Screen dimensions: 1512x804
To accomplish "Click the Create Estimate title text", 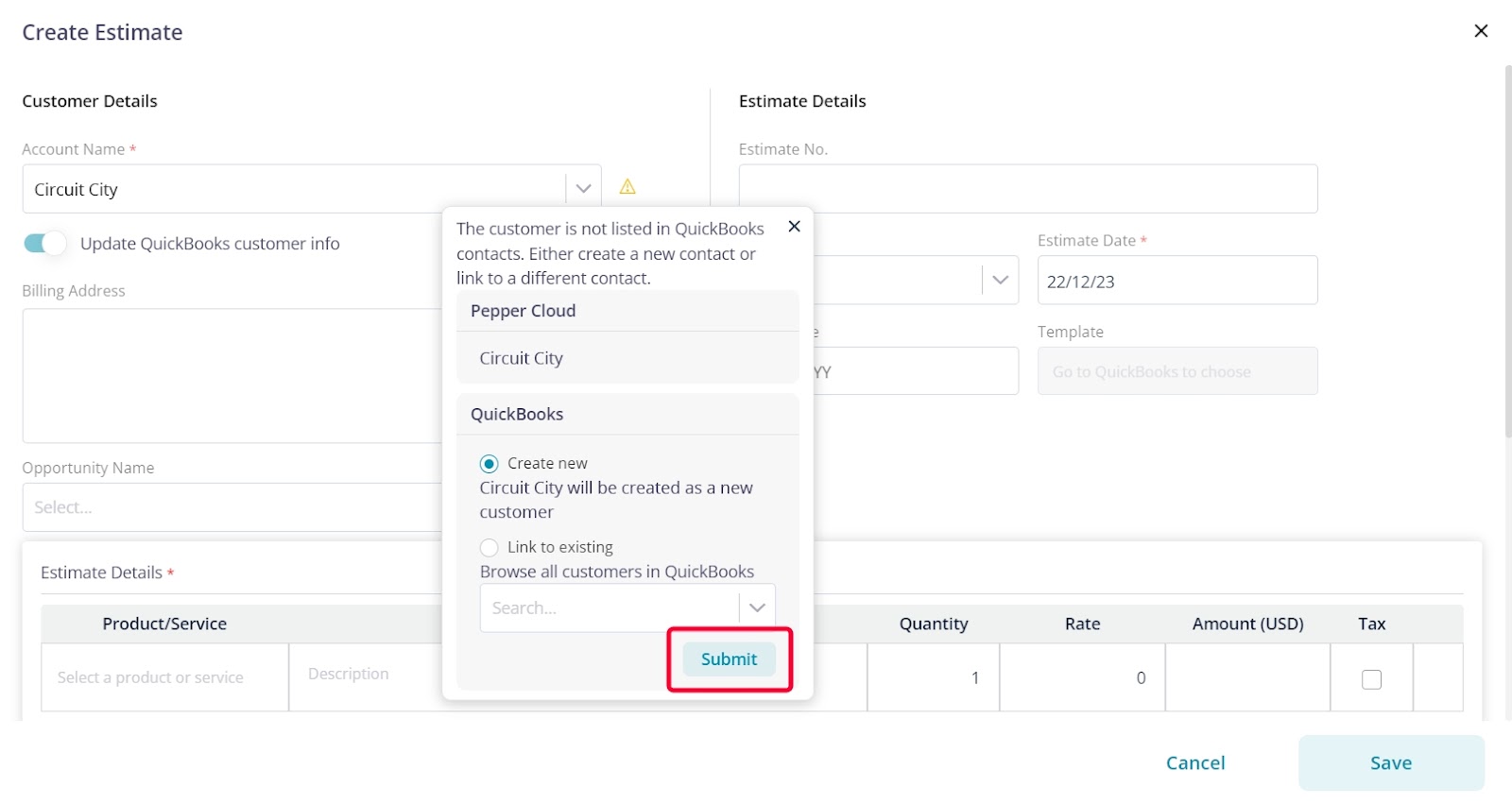I will tap(102, 32).
